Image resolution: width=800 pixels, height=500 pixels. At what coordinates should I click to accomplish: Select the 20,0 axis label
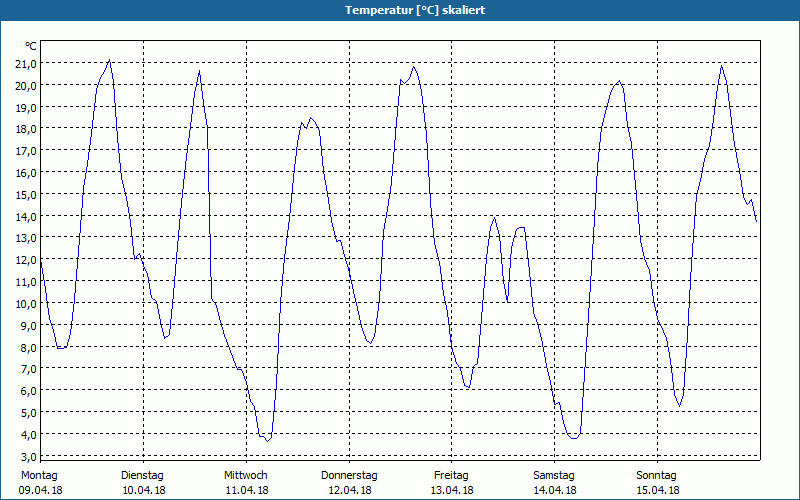click(x=26, y=86)
